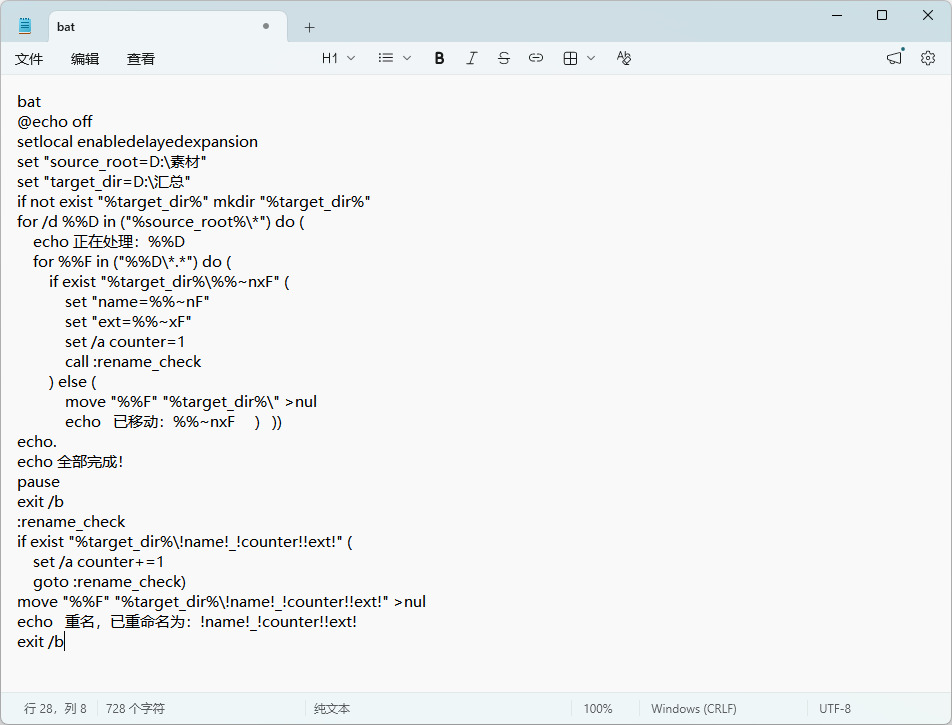Toggle bold formatting
Image resolution: width=952 pixels, height=725 pixels.
[x=440, y=58]
